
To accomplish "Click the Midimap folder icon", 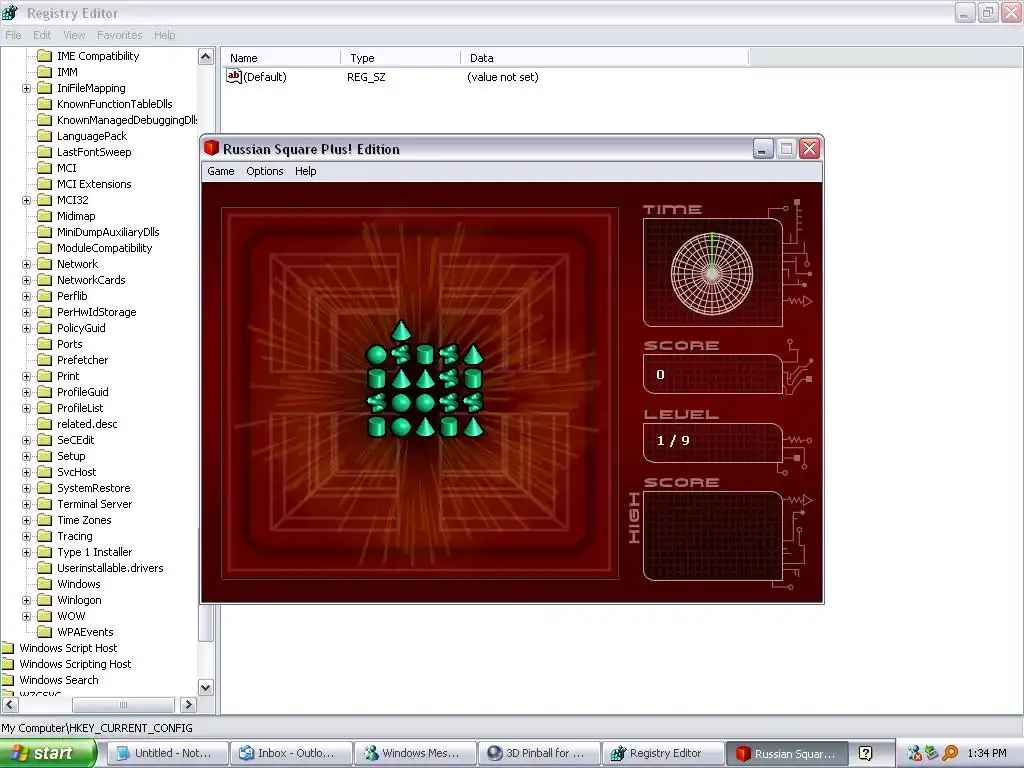I will tap(44, 216).
